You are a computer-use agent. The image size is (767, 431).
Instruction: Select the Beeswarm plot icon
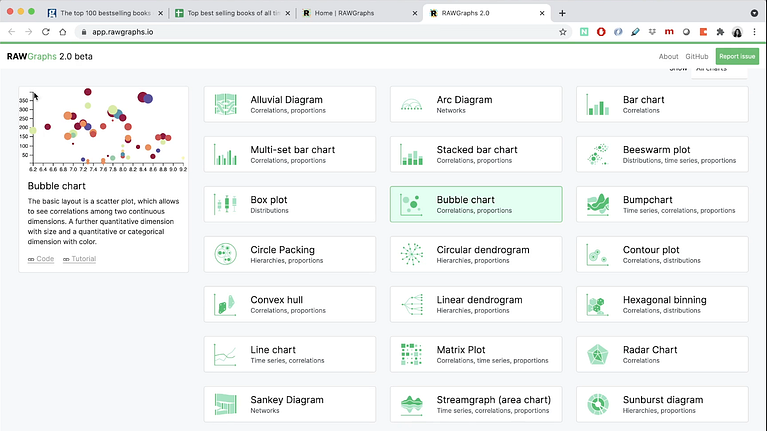[x=597, y=155]
